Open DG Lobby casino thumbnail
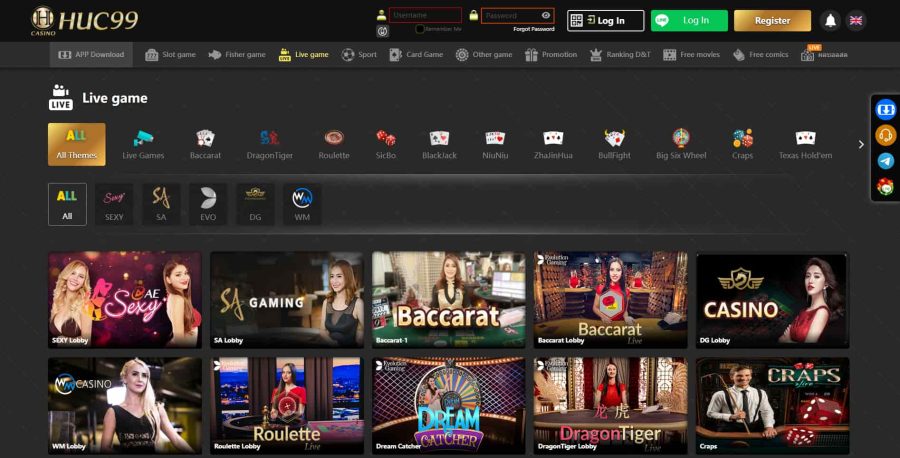The image size is (900, 458). [x=773, y=300]
